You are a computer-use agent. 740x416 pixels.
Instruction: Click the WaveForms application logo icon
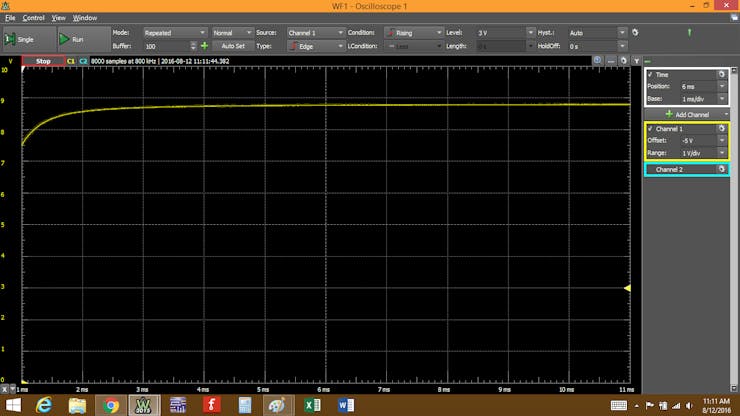click(6, 6)
